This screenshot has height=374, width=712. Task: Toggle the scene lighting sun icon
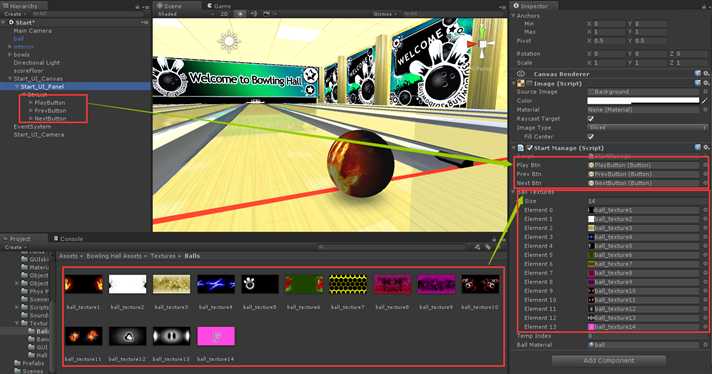click(x=241, y=14)
